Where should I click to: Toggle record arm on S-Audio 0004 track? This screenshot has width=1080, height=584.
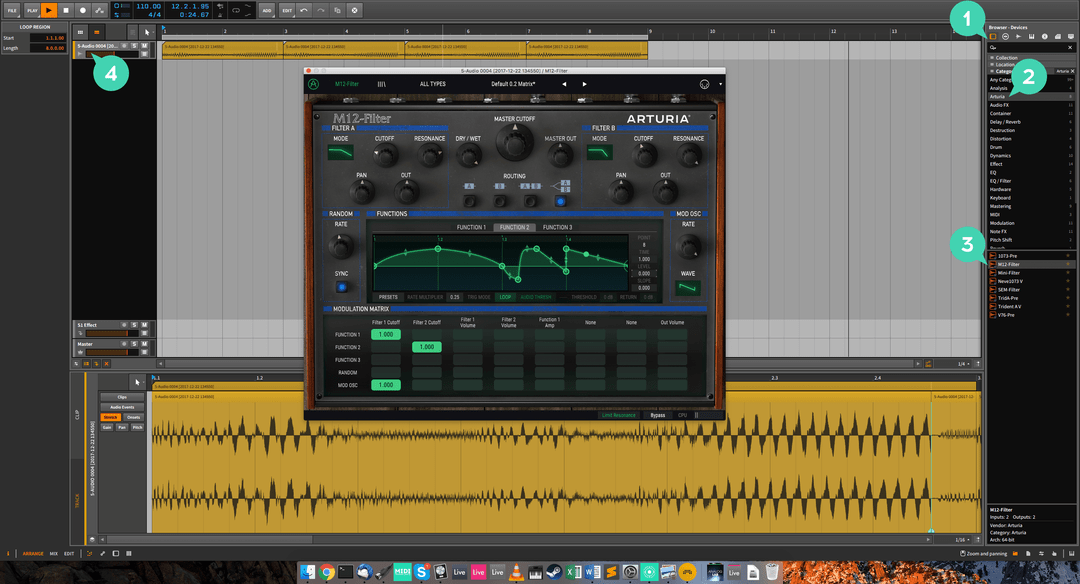click(125, 46)
